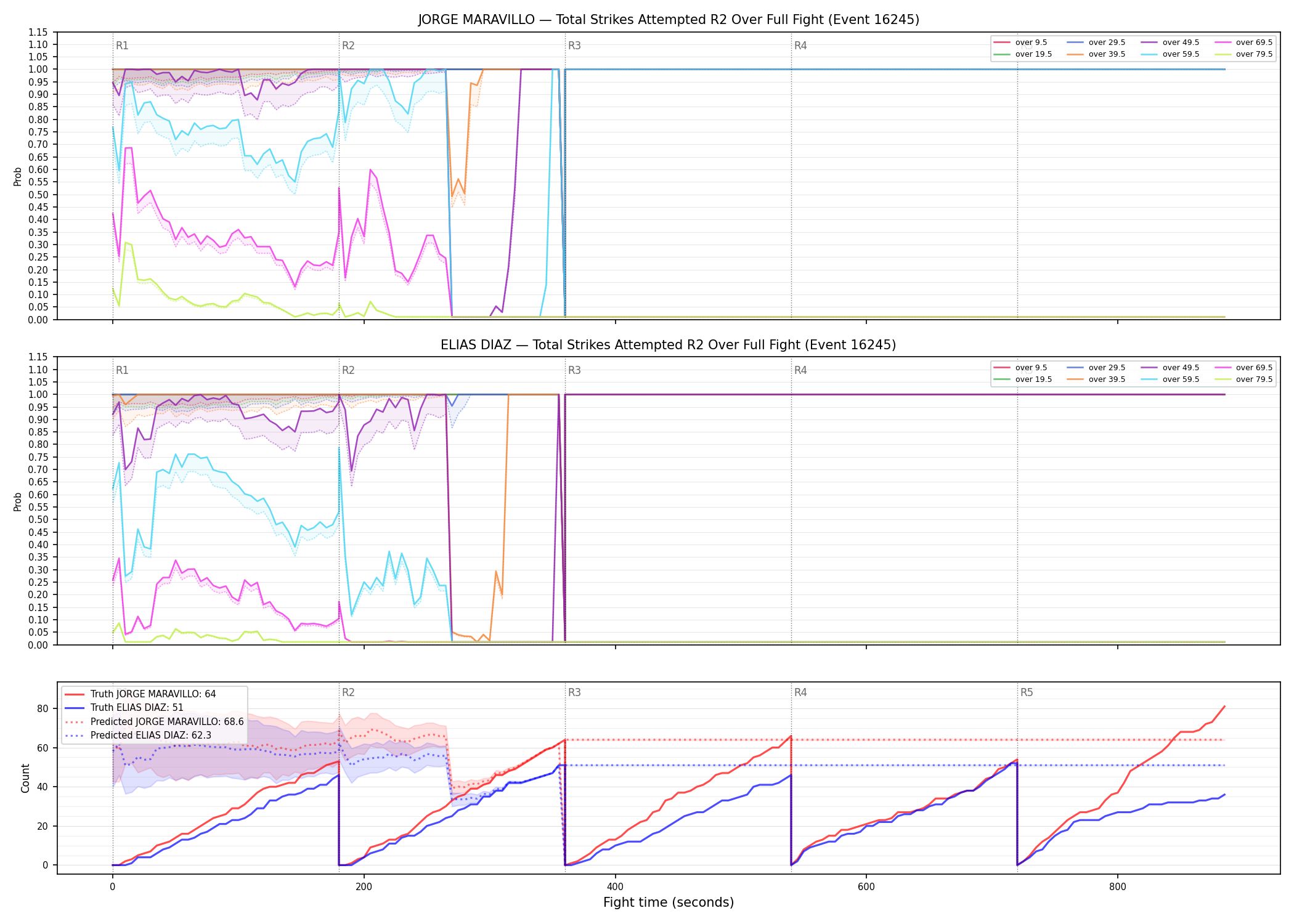Click the R3 label in the Elias Diaz chart
The width and height of the screenshot is (1294, 924).
[574, 370]
